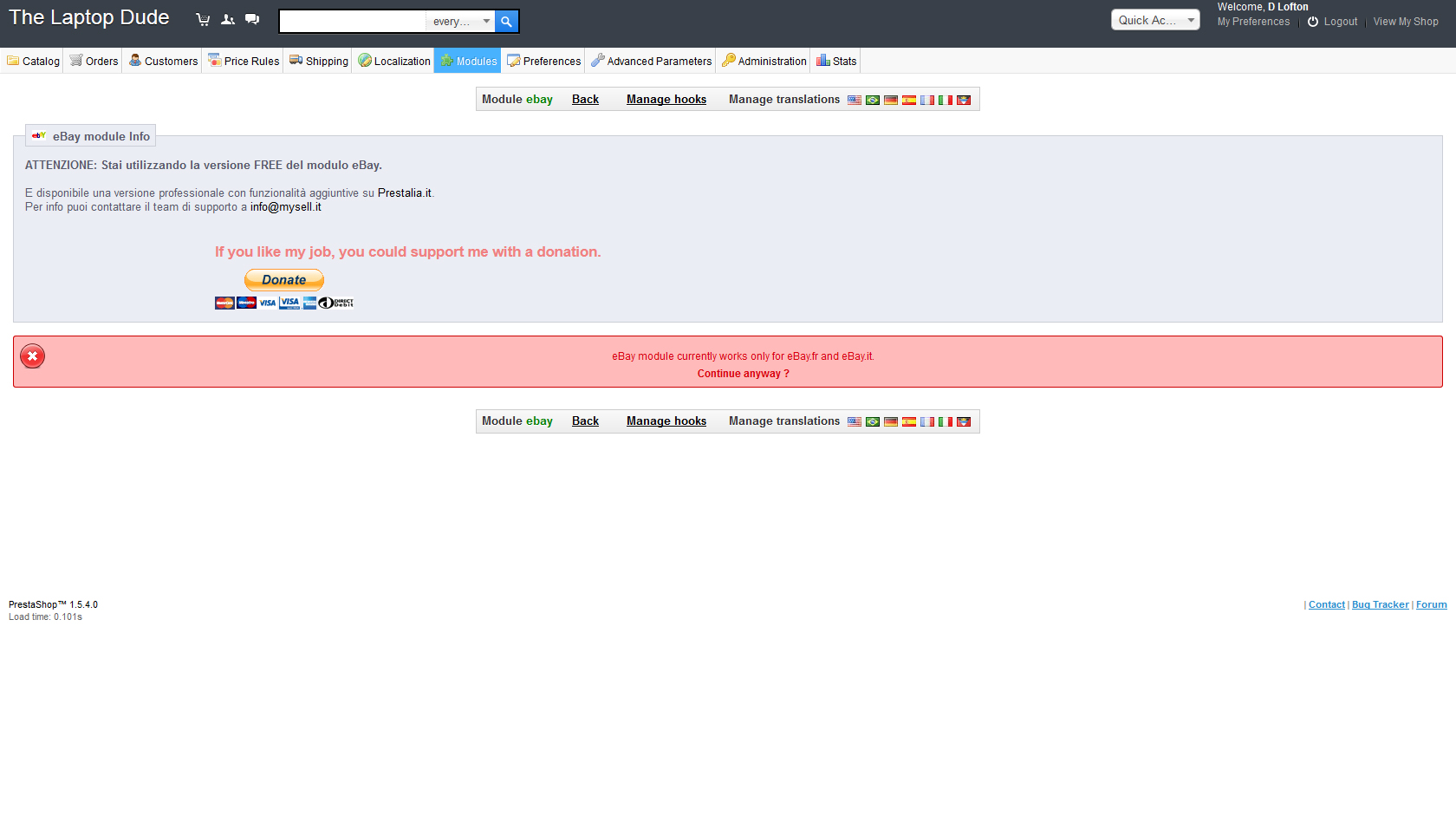Click 'Continue anyway ?' link
The image size is (1456, 822).
pos(744,374)
